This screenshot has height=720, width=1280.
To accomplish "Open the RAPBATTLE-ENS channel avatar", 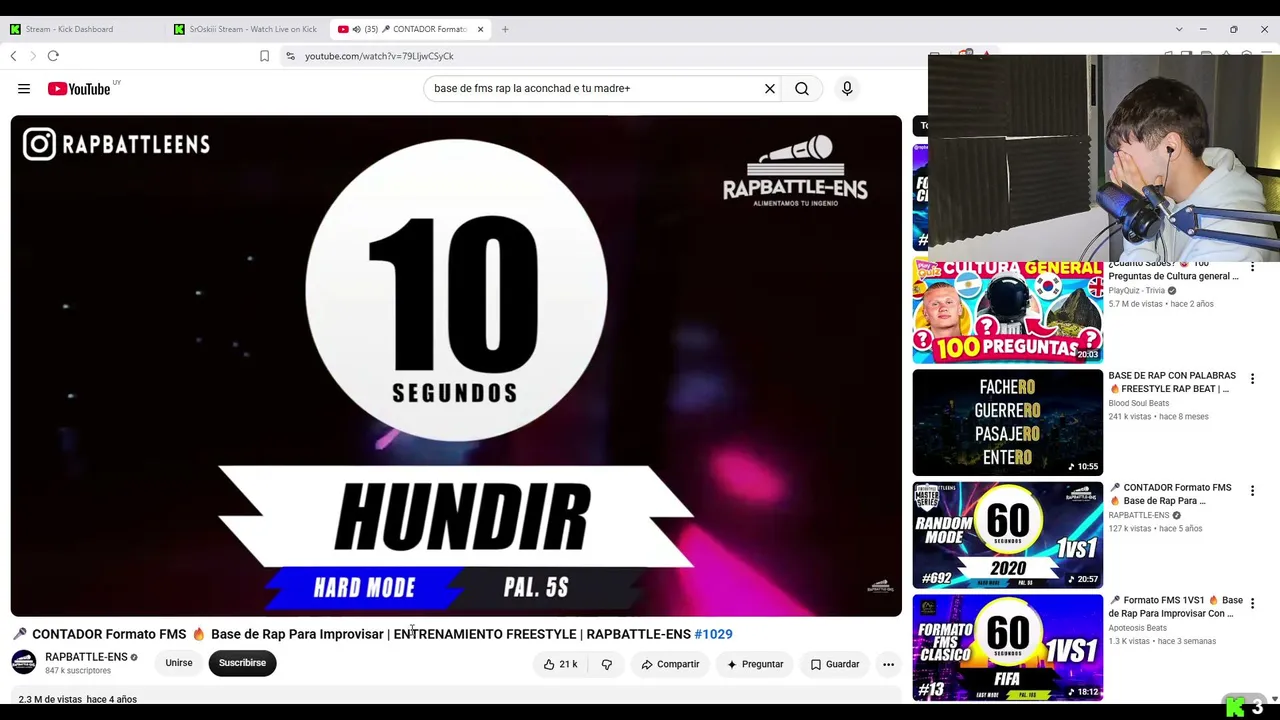I will 24,662.
